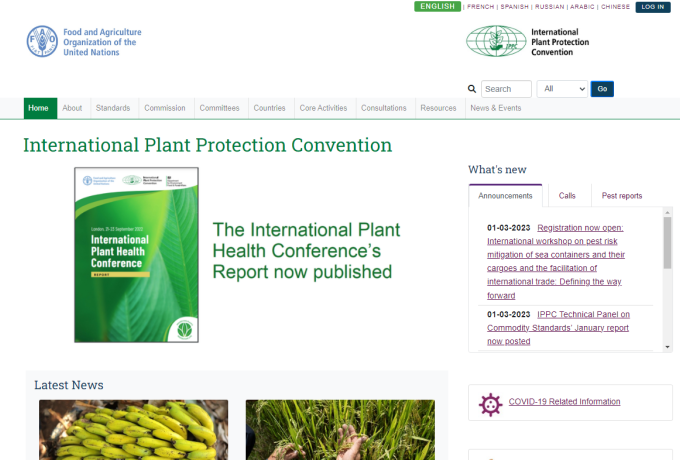Open the Committees menu
This screenshot has height=460, width=680.
219,108
